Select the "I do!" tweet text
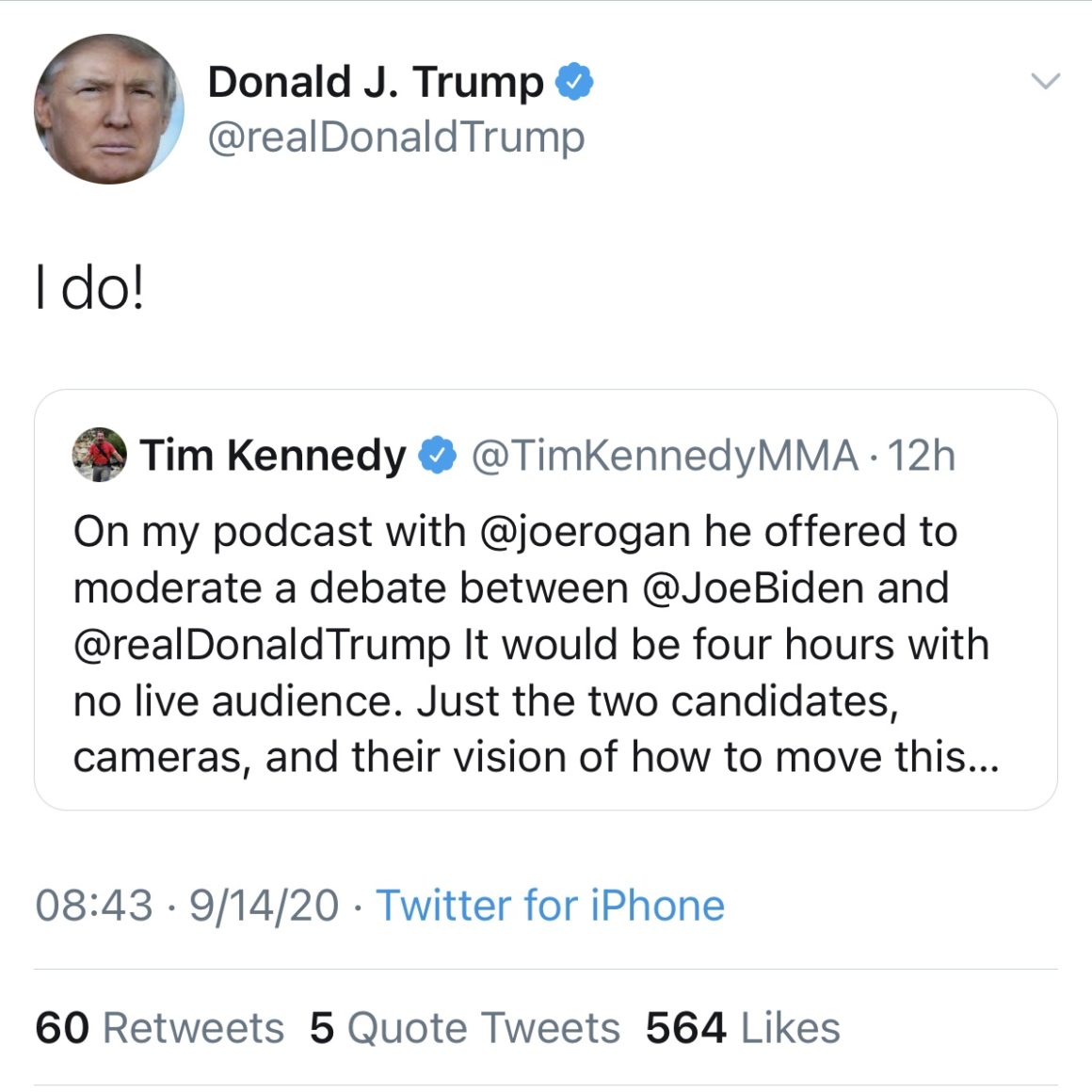The height and width of the screenshot is (1092, 1092). coord(90,290)
